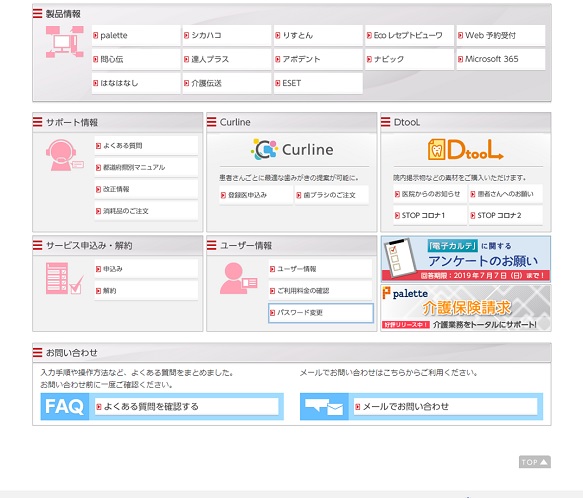Screen dimensions: 583x498
Task: Open Web 予約受付 product page
Action: 500,35
